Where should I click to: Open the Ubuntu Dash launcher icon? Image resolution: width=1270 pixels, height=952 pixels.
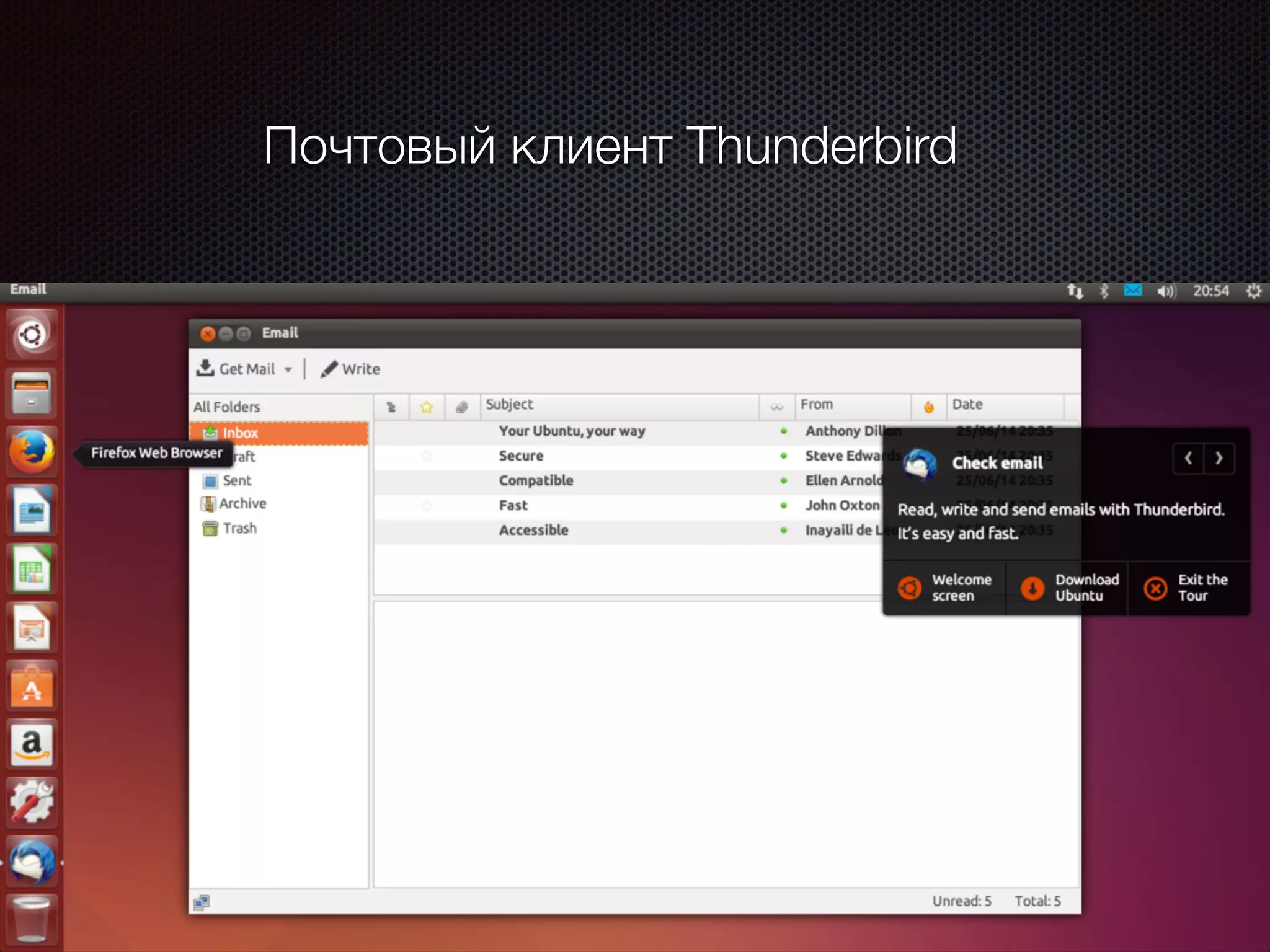32,335
